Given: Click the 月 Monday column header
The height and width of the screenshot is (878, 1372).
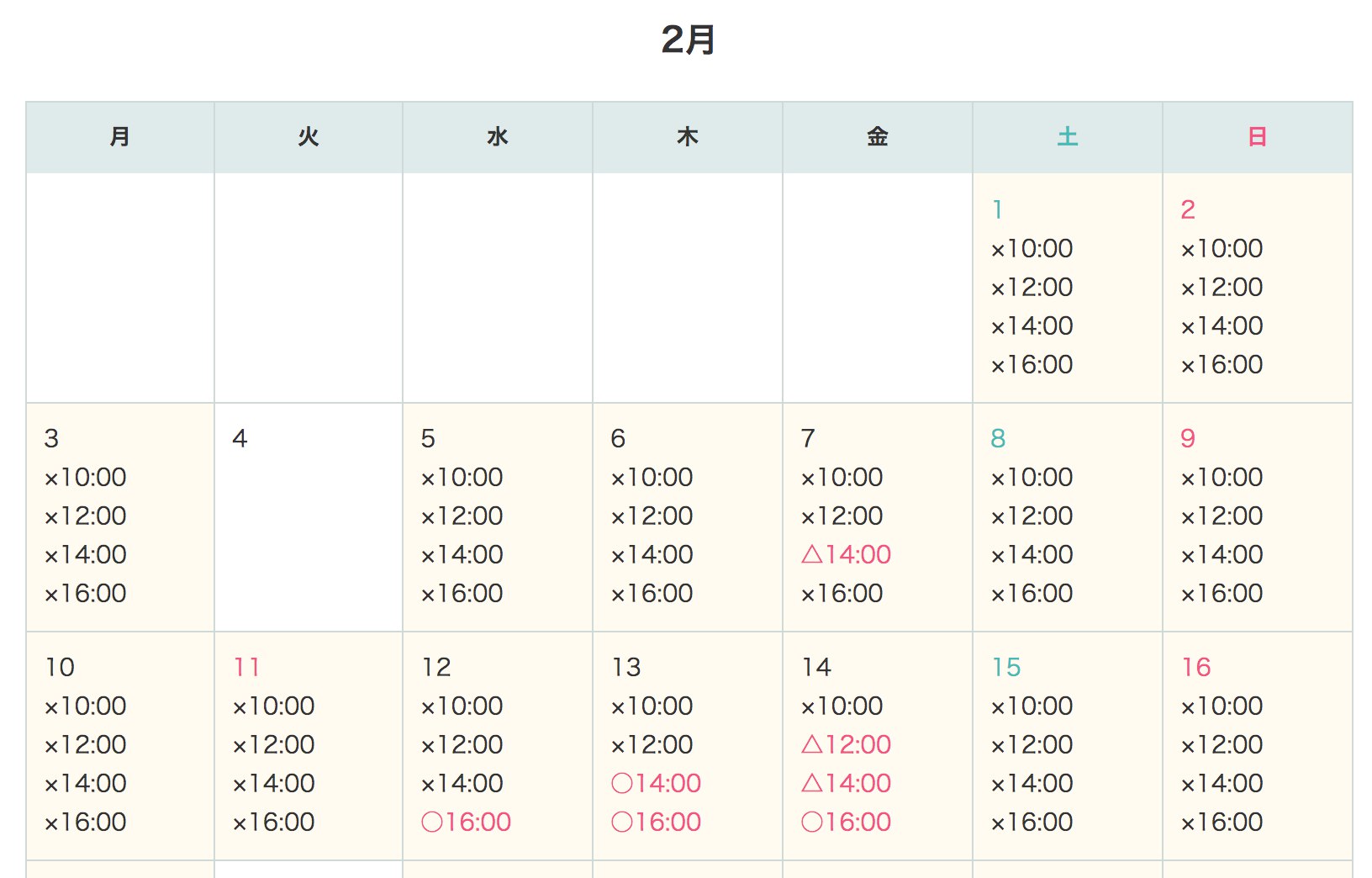Looking at the screenshot, I should (x=120, y=137).
